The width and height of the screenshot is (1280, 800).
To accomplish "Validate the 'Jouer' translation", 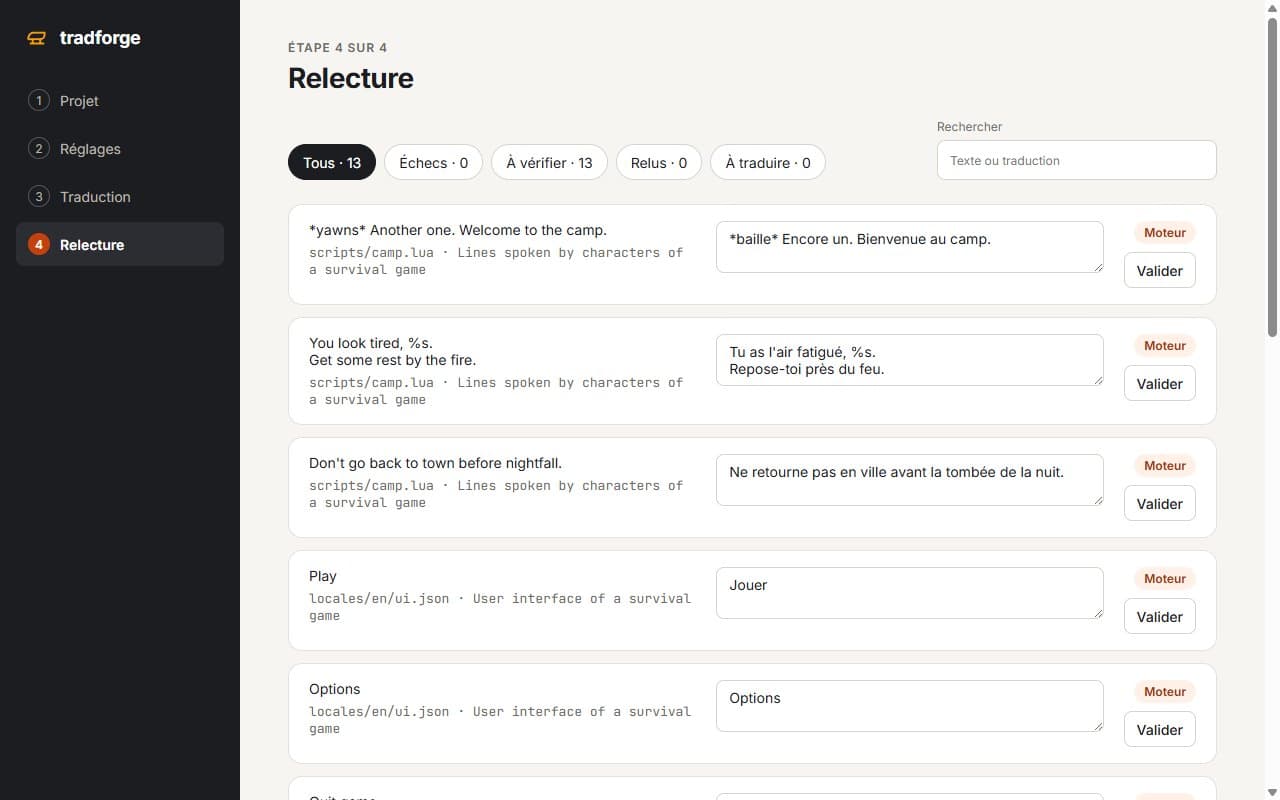I will click(1160, 617).
